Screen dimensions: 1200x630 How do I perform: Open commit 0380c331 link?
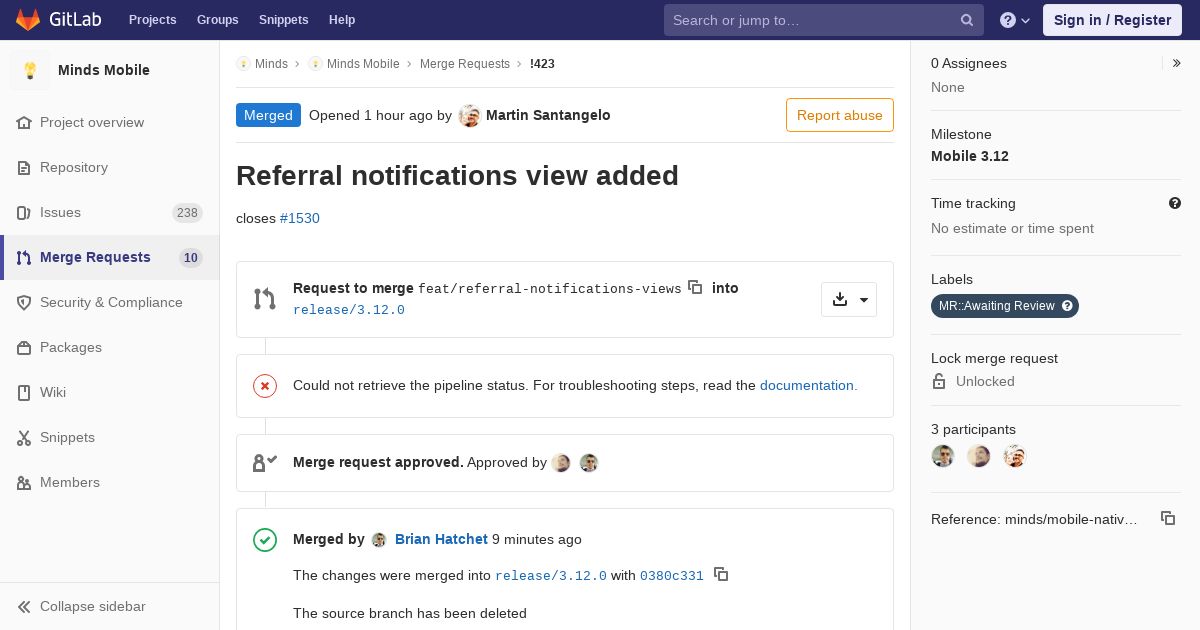pyautogui.click(x=672, y=576)
